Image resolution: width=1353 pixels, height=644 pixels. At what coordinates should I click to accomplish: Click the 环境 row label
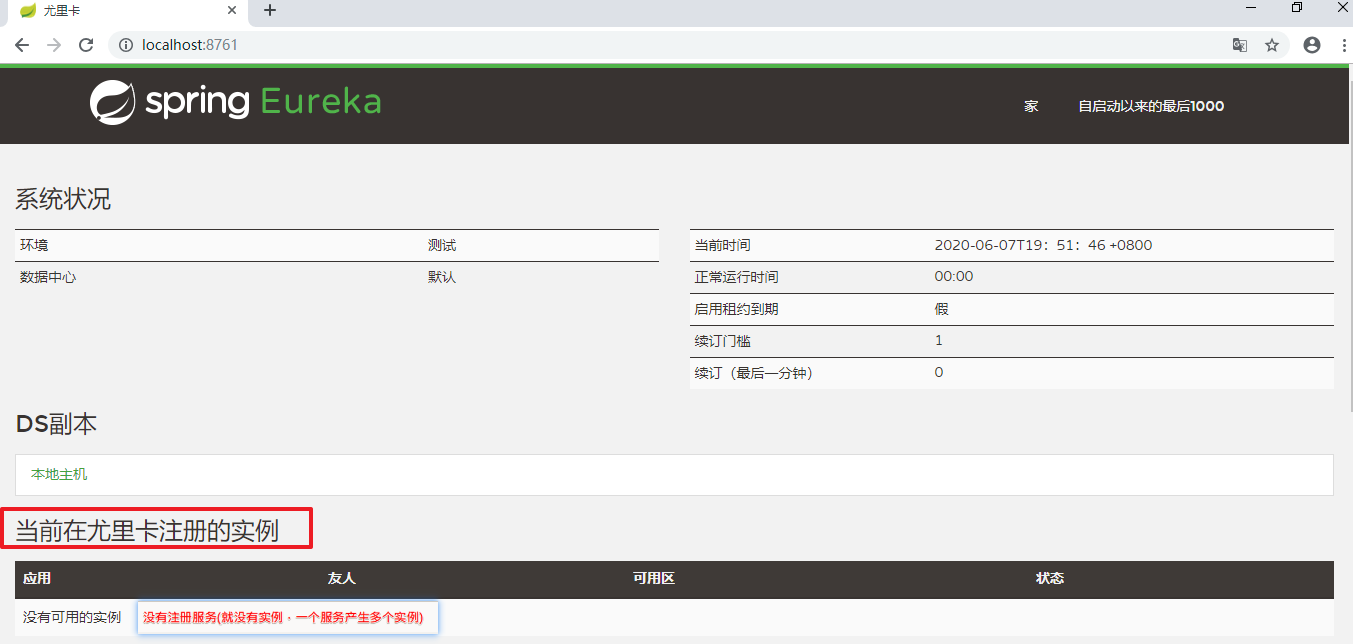click(x=34, y=245)
